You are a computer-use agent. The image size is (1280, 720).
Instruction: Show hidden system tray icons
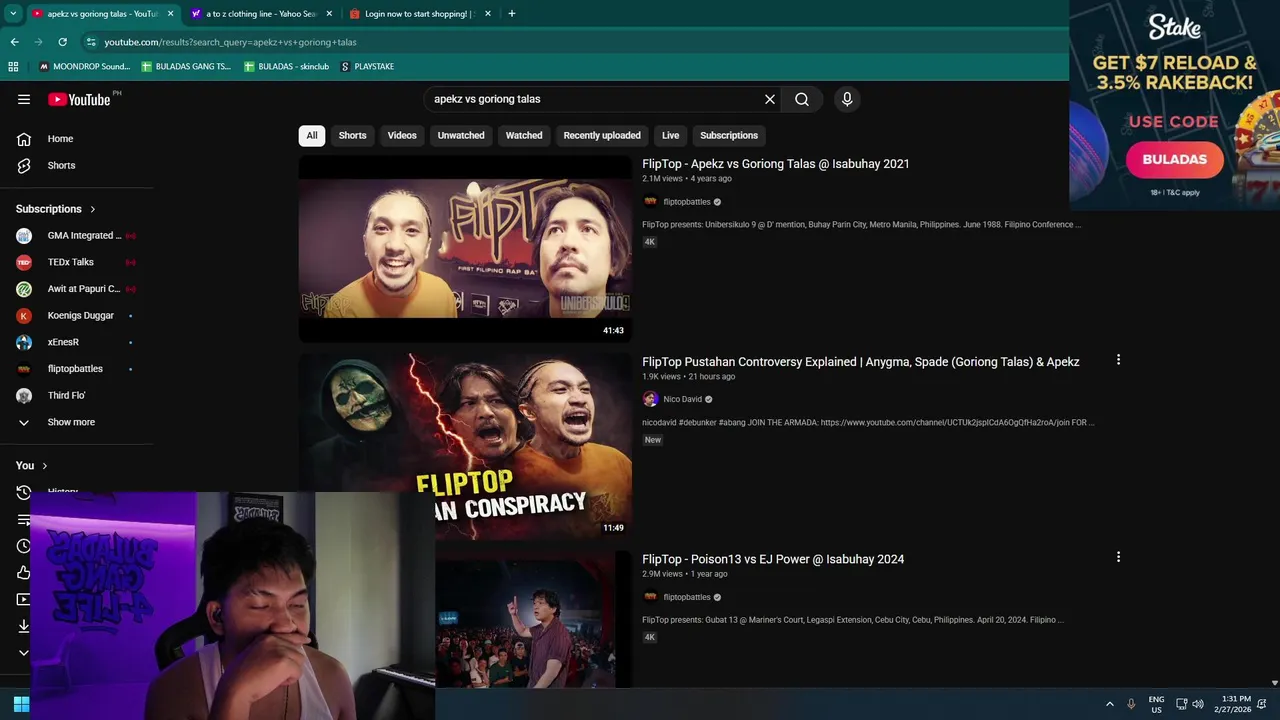coord(1109,704)
